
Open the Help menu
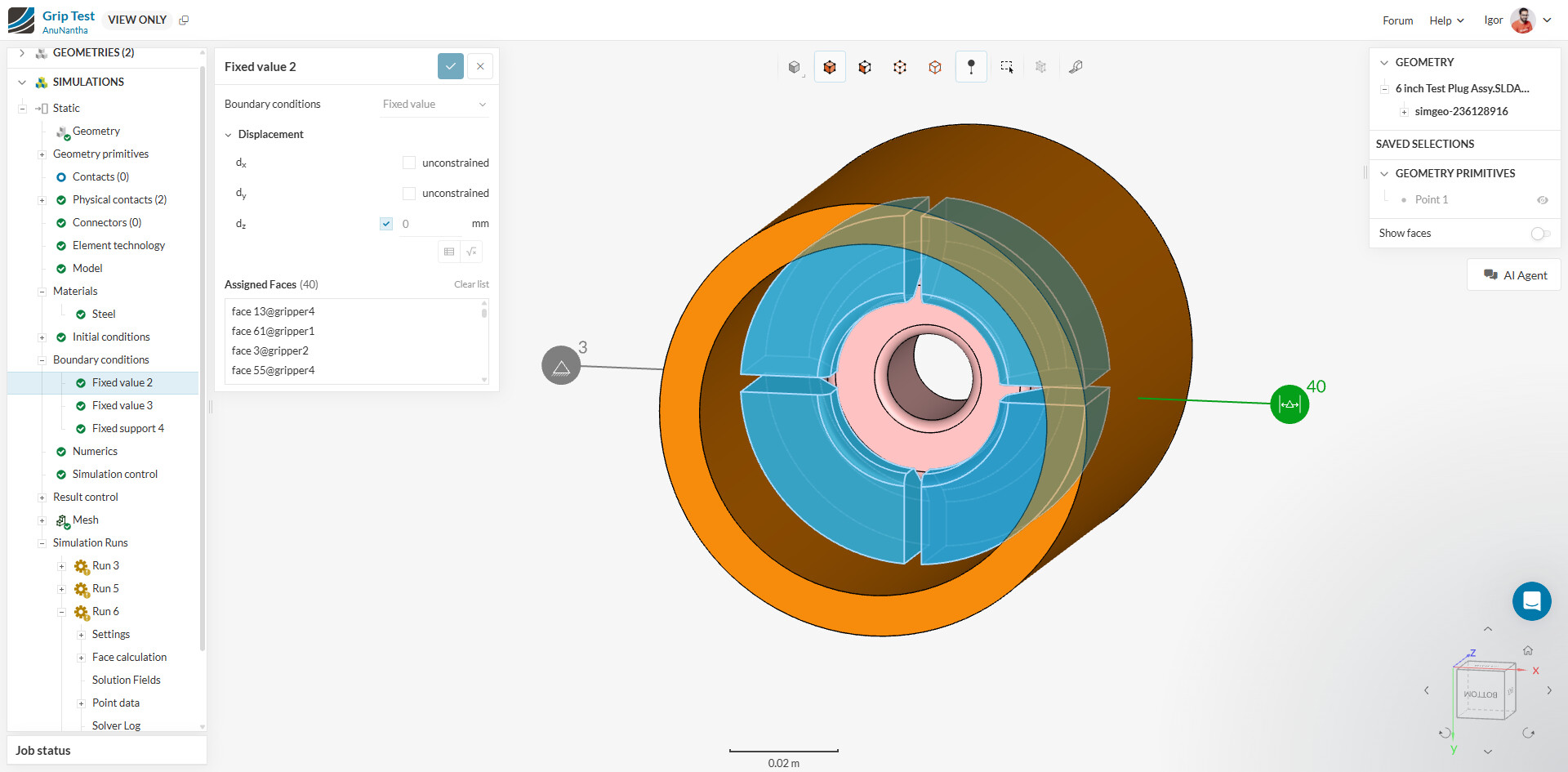pyautogui.click(x=1445, y=20)
